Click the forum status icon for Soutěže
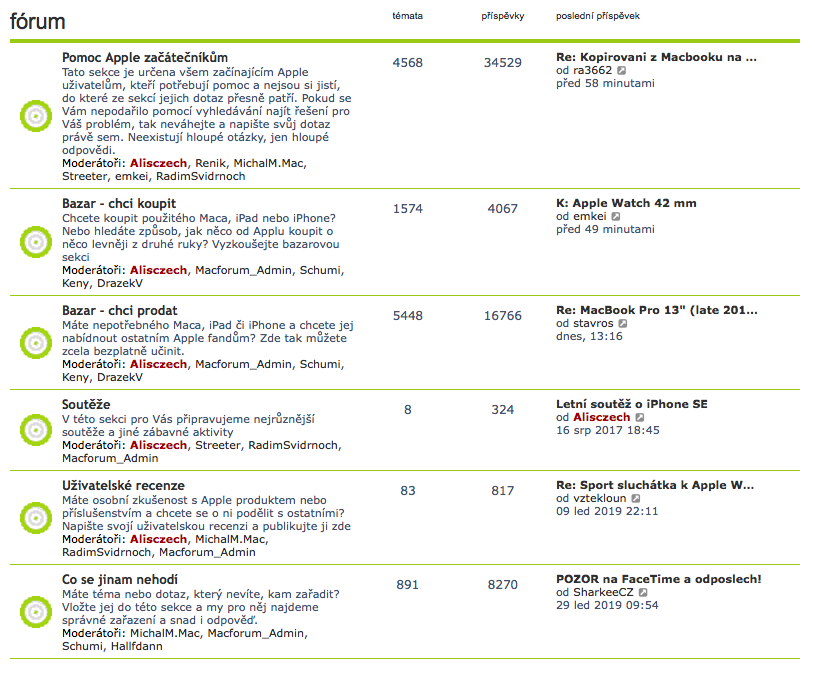 coord(35,430)
